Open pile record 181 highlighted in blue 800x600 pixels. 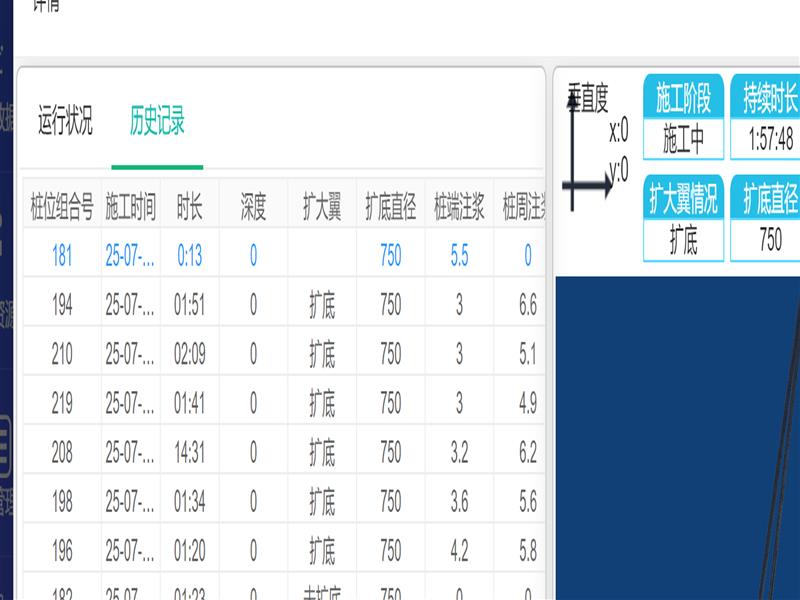[x=62, y=256]
